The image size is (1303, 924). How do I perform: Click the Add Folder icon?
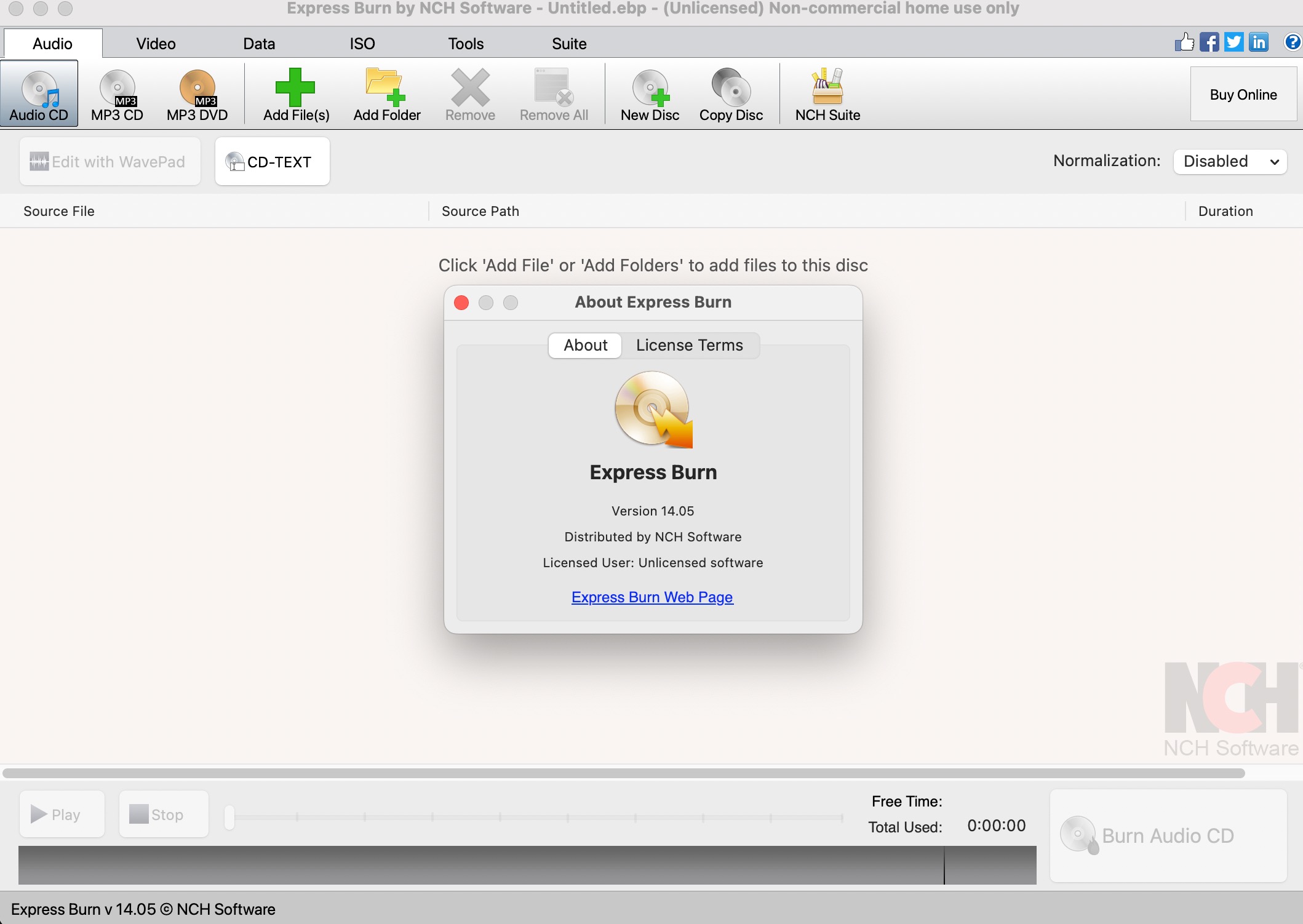point(385,88)
